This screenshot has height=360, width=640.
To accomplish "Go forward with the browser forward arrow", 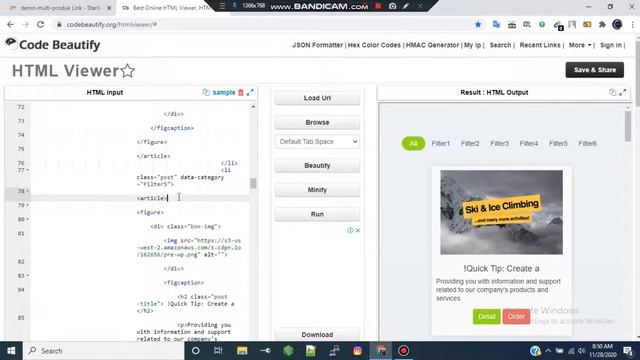I will tap(25, 24).
